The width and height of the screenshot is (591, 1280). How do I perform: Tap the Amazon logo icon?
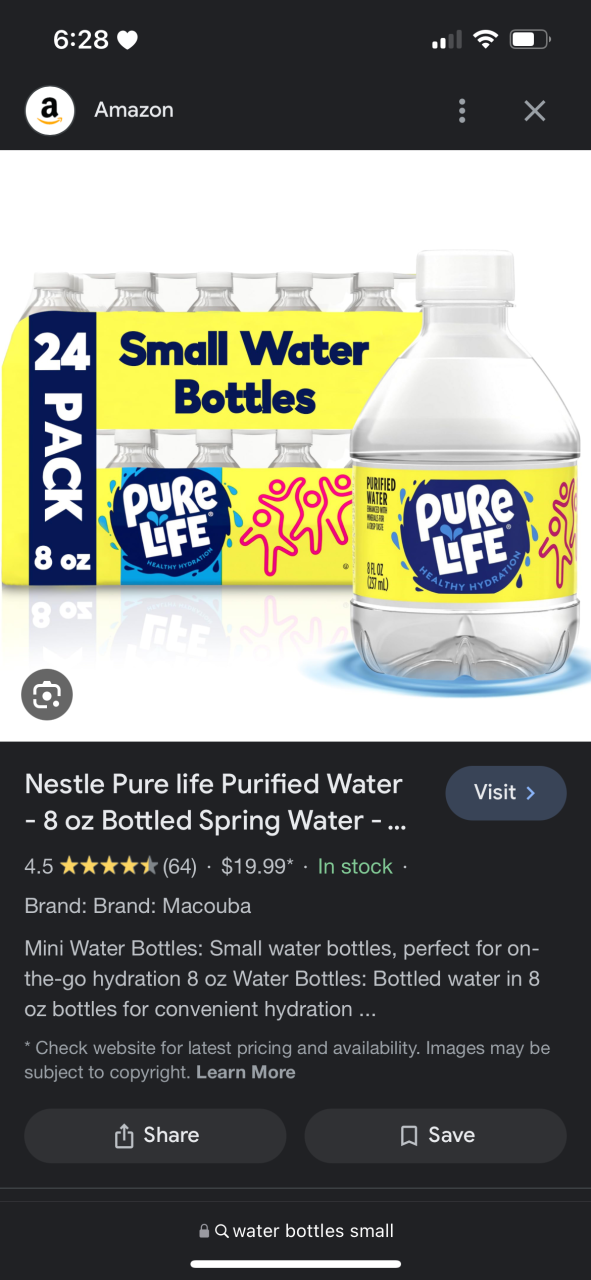tap(49, 110)
